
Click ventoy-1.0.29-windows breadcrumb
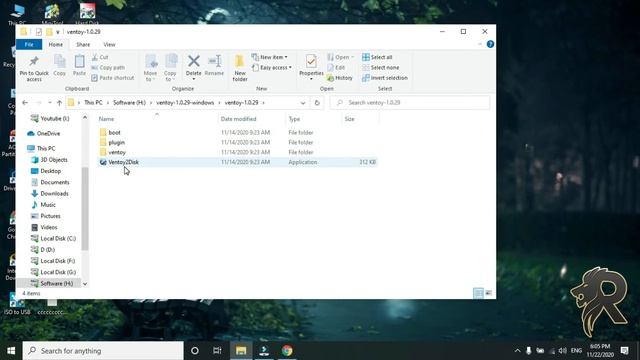[x=185, y=102]
